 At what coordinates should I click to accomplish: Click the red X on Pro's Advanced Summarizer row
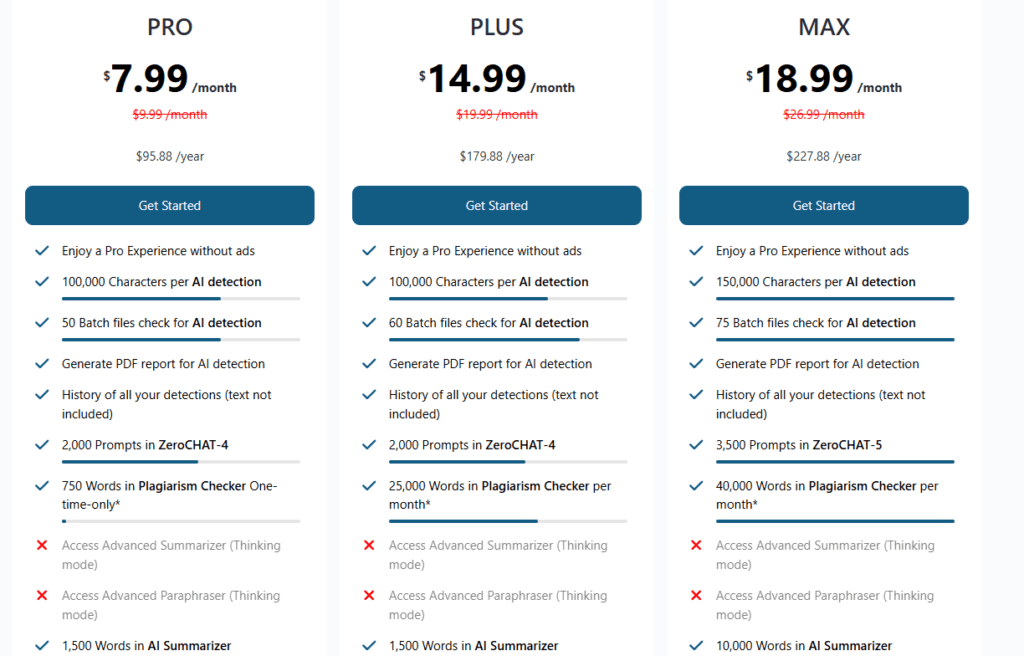tap(41, 545)
